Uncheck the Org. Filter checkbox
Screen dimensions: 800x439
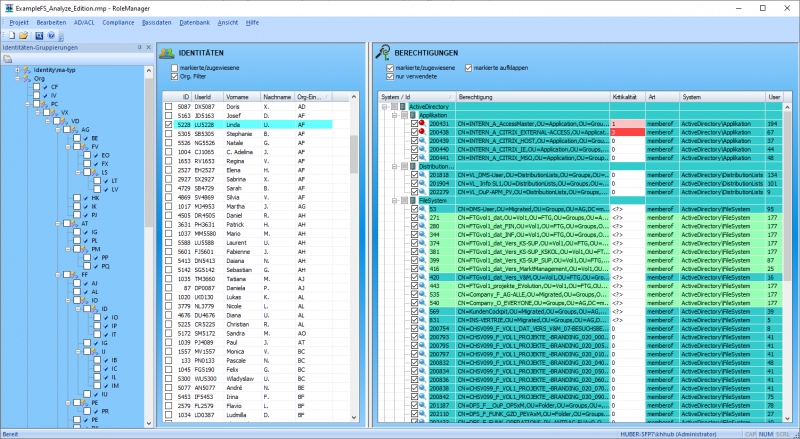pyautogui.click(x=175, y=75)
